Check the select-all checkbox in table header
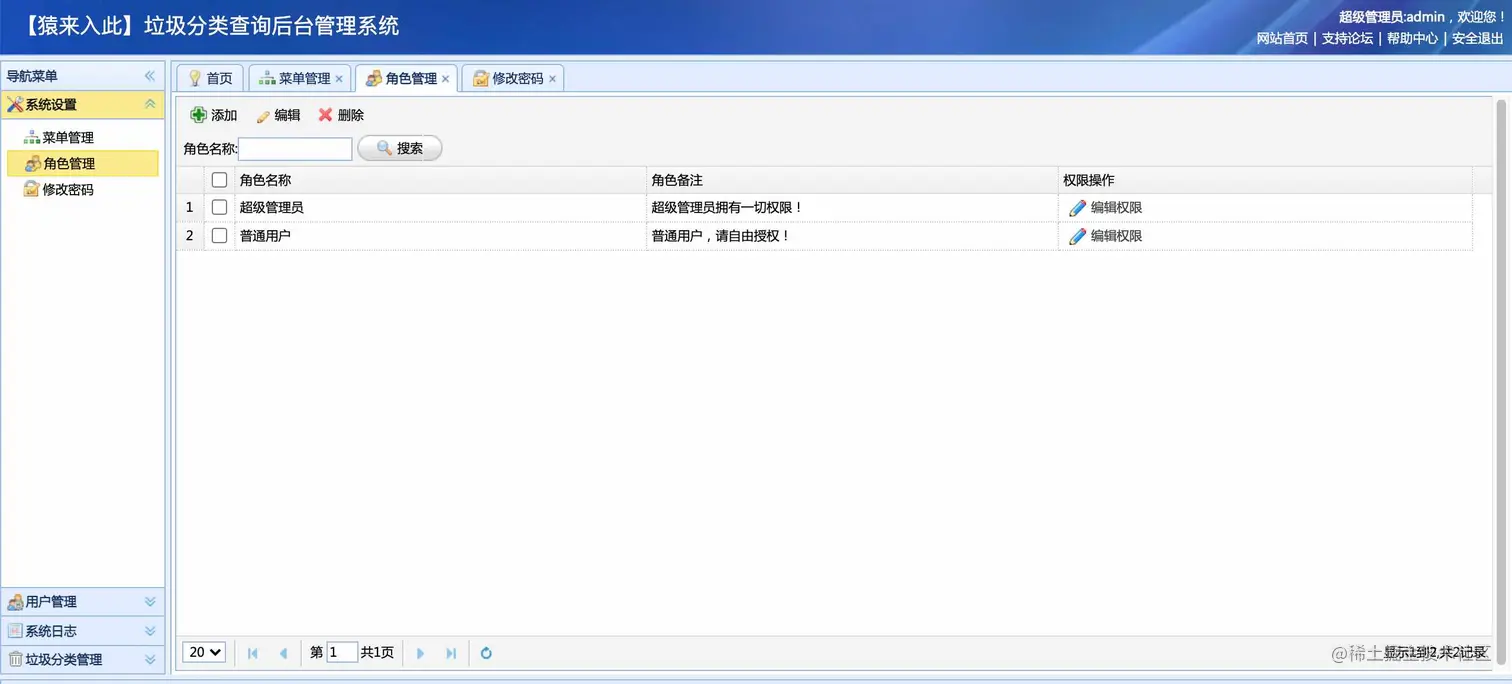1512x684 pixels. [220, 179]
